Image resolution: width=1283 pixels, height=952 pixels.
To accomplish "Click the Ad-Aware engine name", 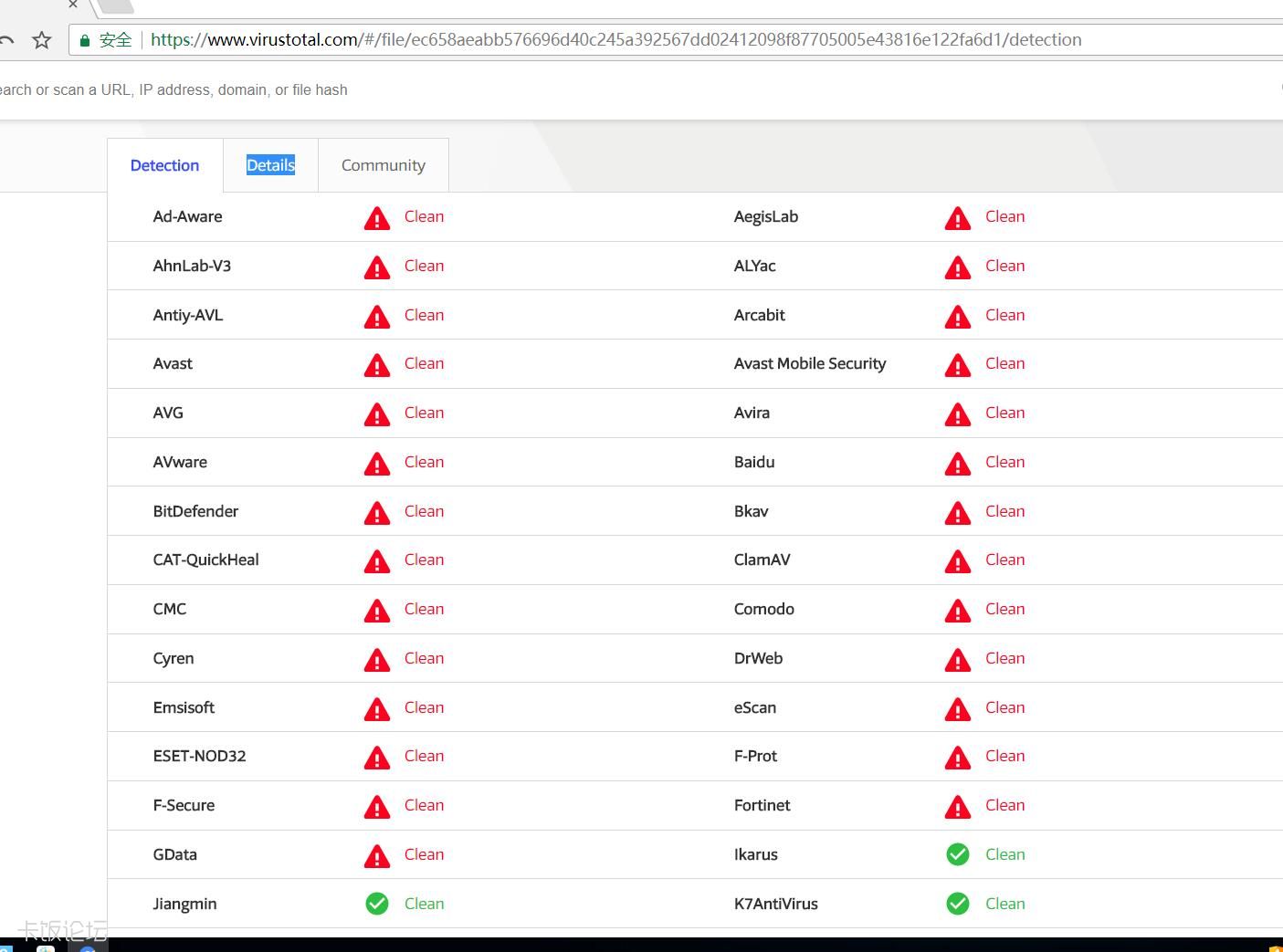I will [x=188, y=216].
